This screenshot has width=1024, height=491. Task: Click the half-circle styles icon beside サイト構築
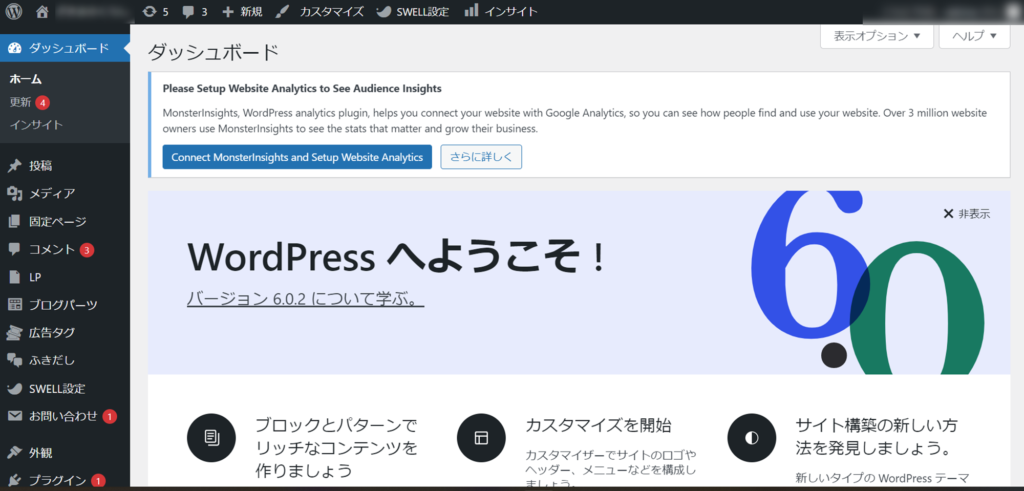752,437
